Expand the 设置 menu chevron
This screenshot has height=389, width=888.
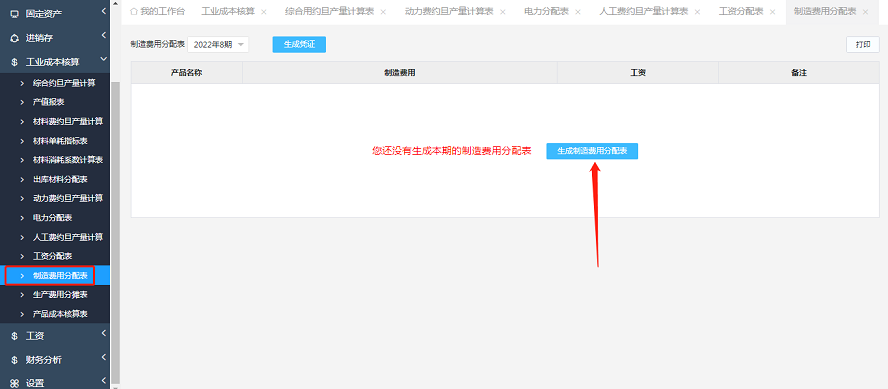pyautogui.click(x=103, y=381)
